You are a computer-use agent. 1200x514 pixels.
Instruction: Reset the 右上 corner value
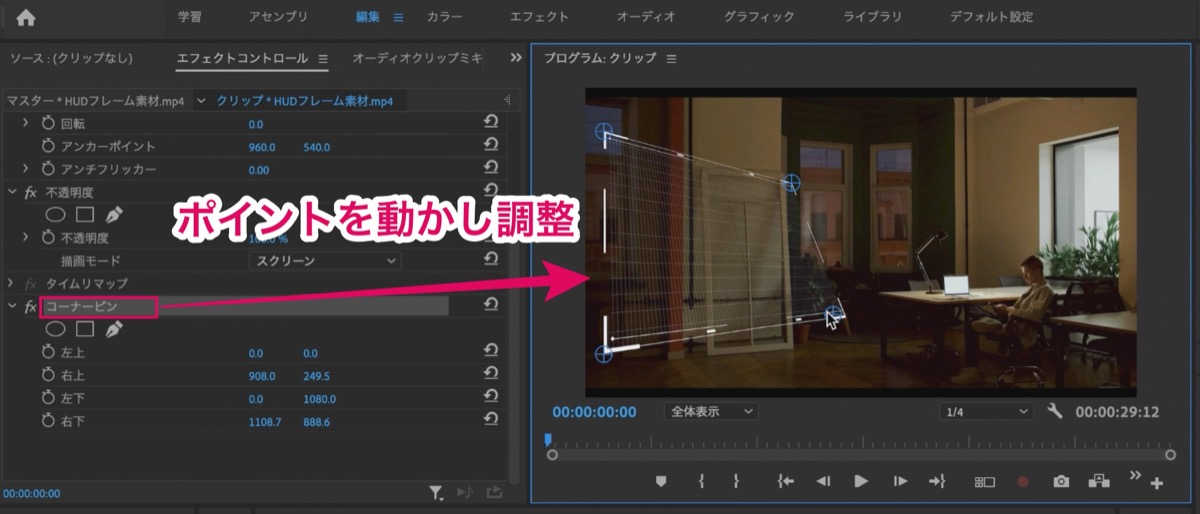491,375
